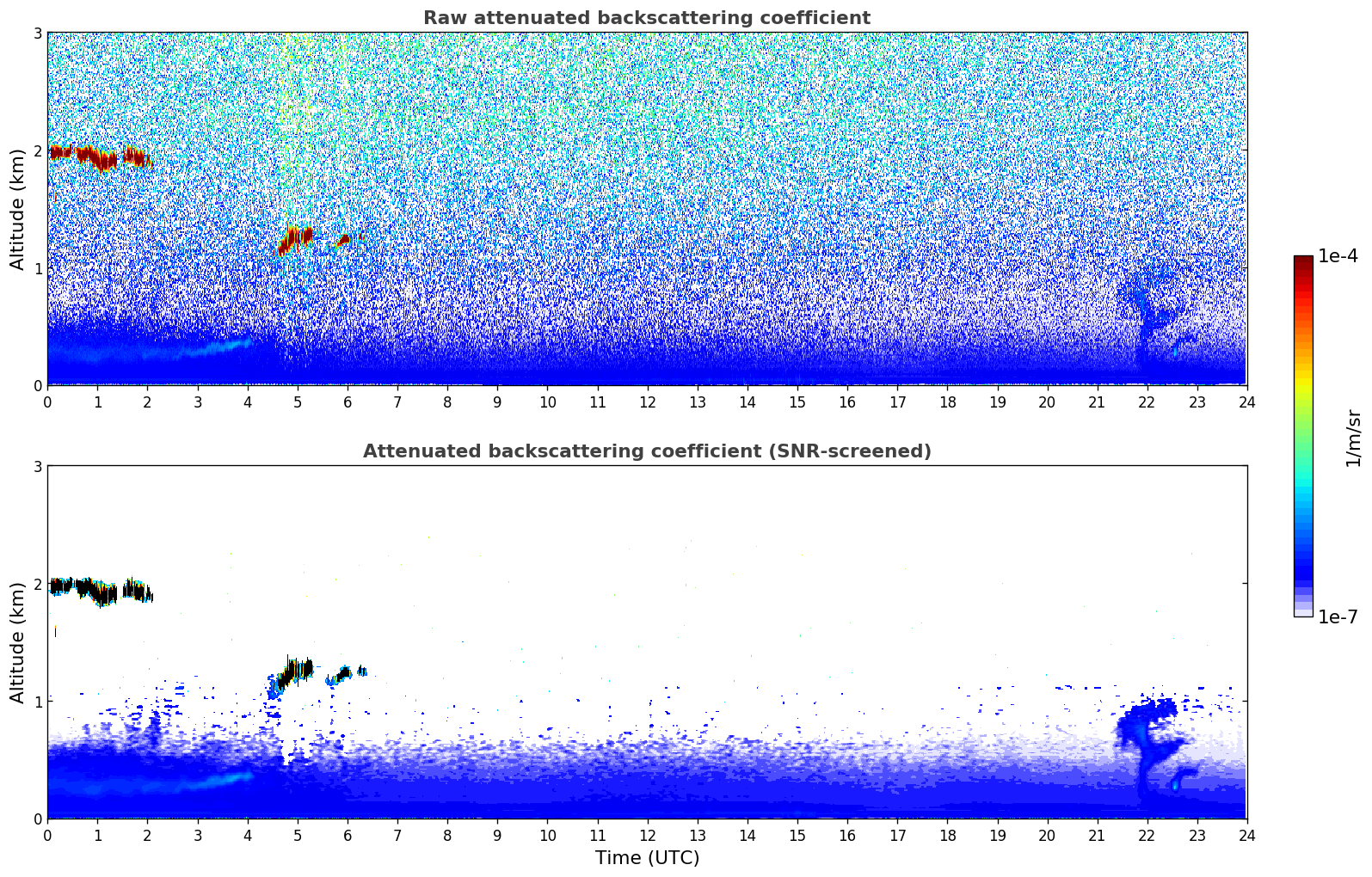Click the x-axis tick '12' under bottom plot

coord(648,835)
